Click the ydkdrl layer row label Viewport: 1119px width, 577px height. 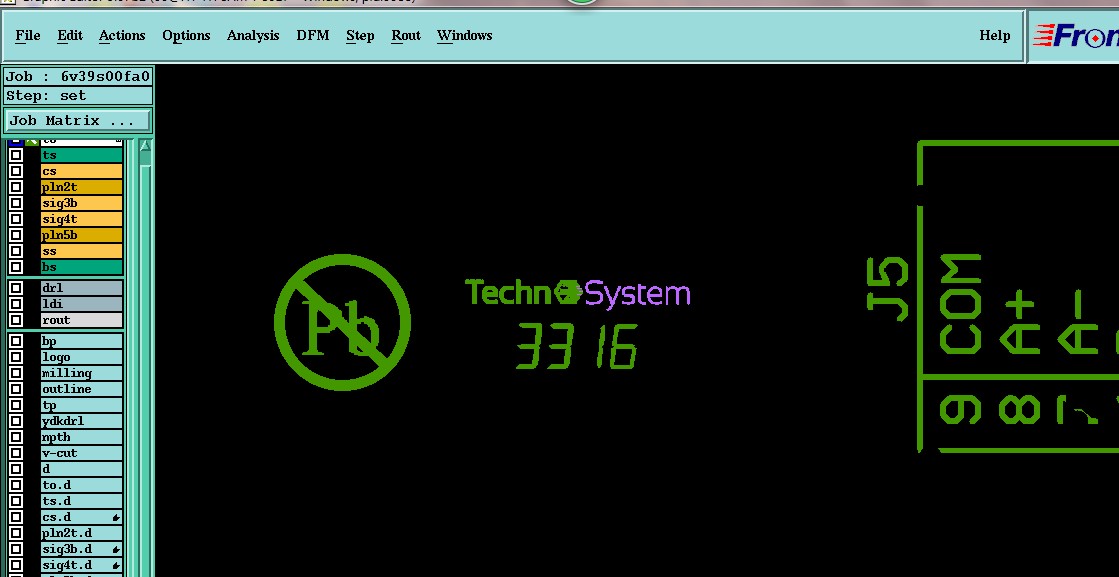(x=81, y=422)
